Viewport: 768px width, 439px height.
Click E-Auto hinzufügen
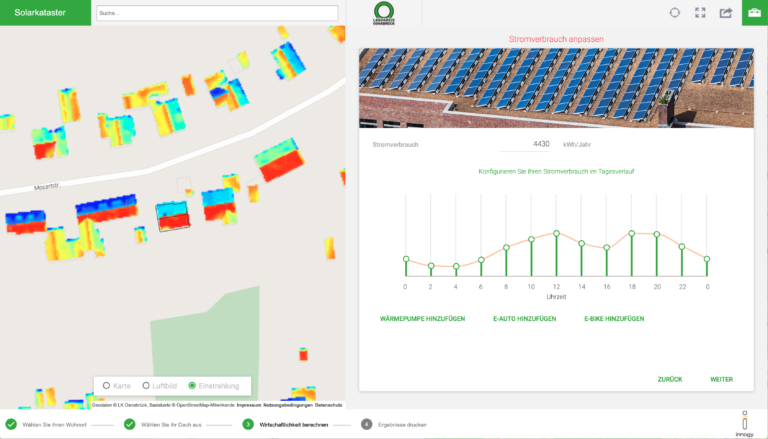click(x=525, y=319)
